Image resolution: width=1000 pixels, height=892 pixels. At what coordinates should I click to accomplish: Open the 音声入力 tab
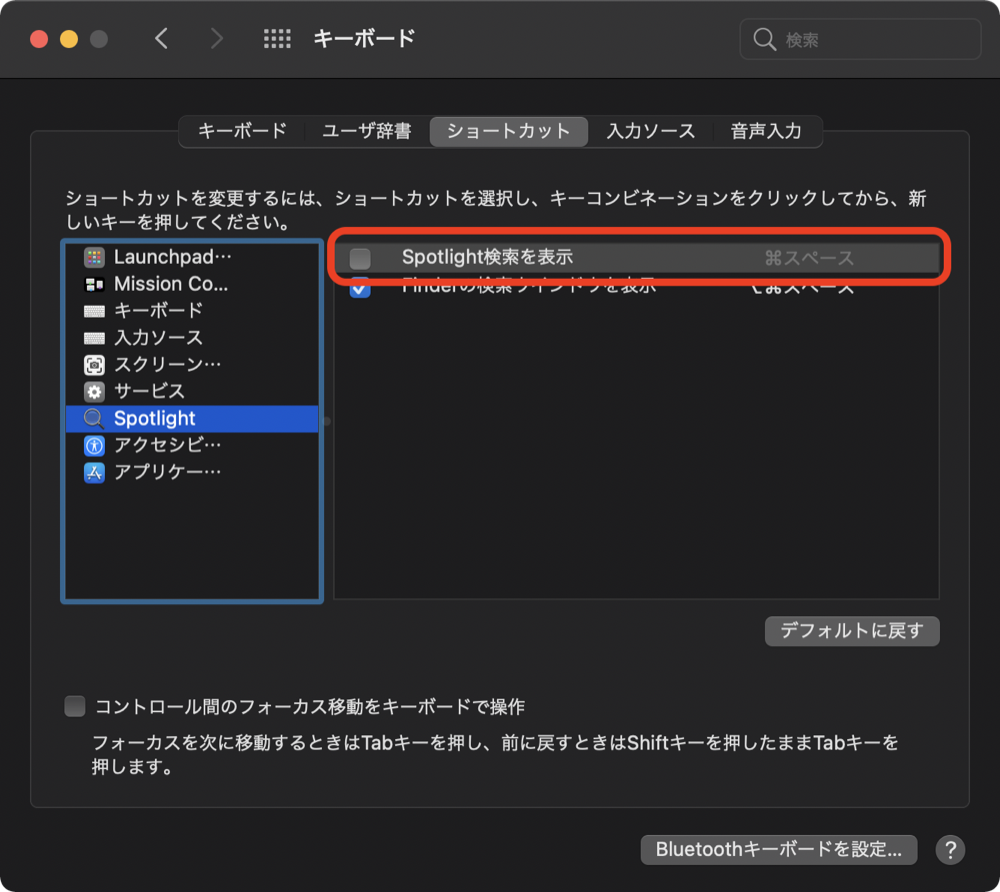click(x=766, y=131)
